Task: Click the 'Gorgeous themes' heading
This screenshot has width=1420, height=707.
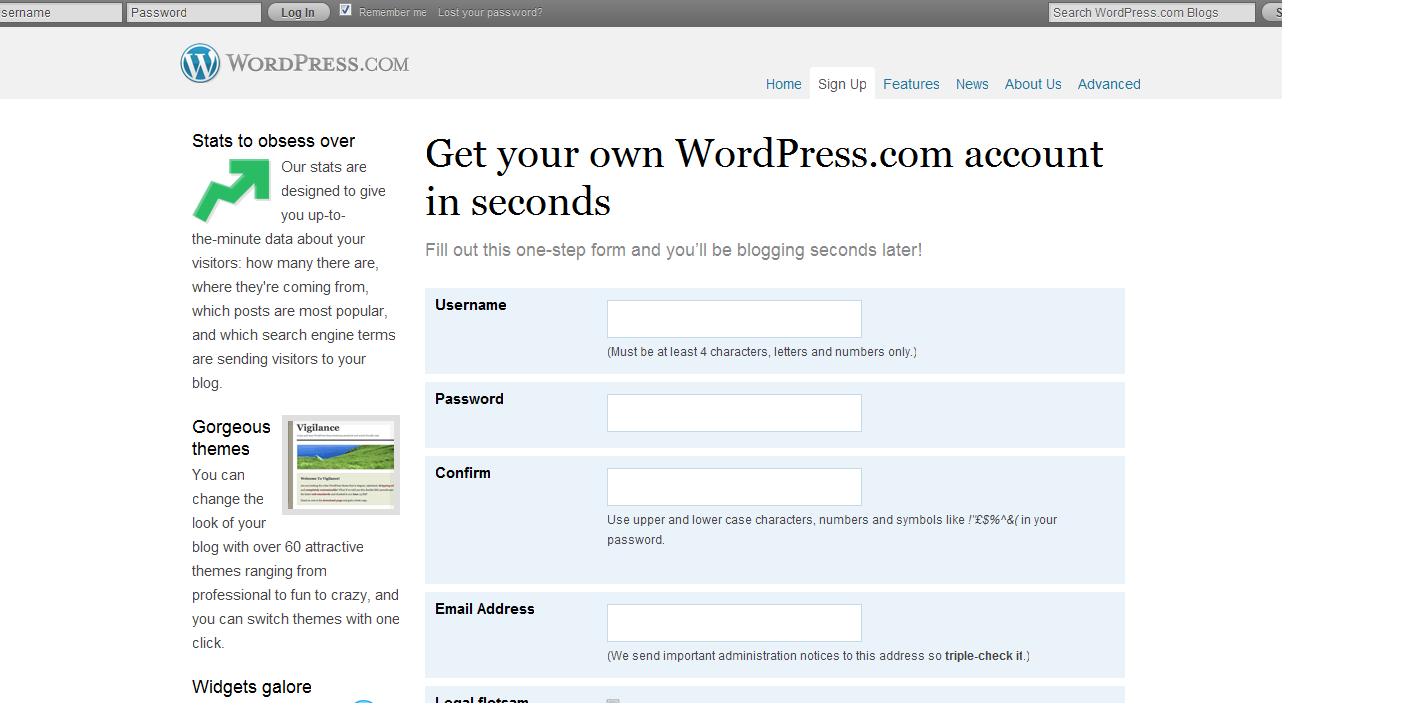Action: (x=231, y=438)
